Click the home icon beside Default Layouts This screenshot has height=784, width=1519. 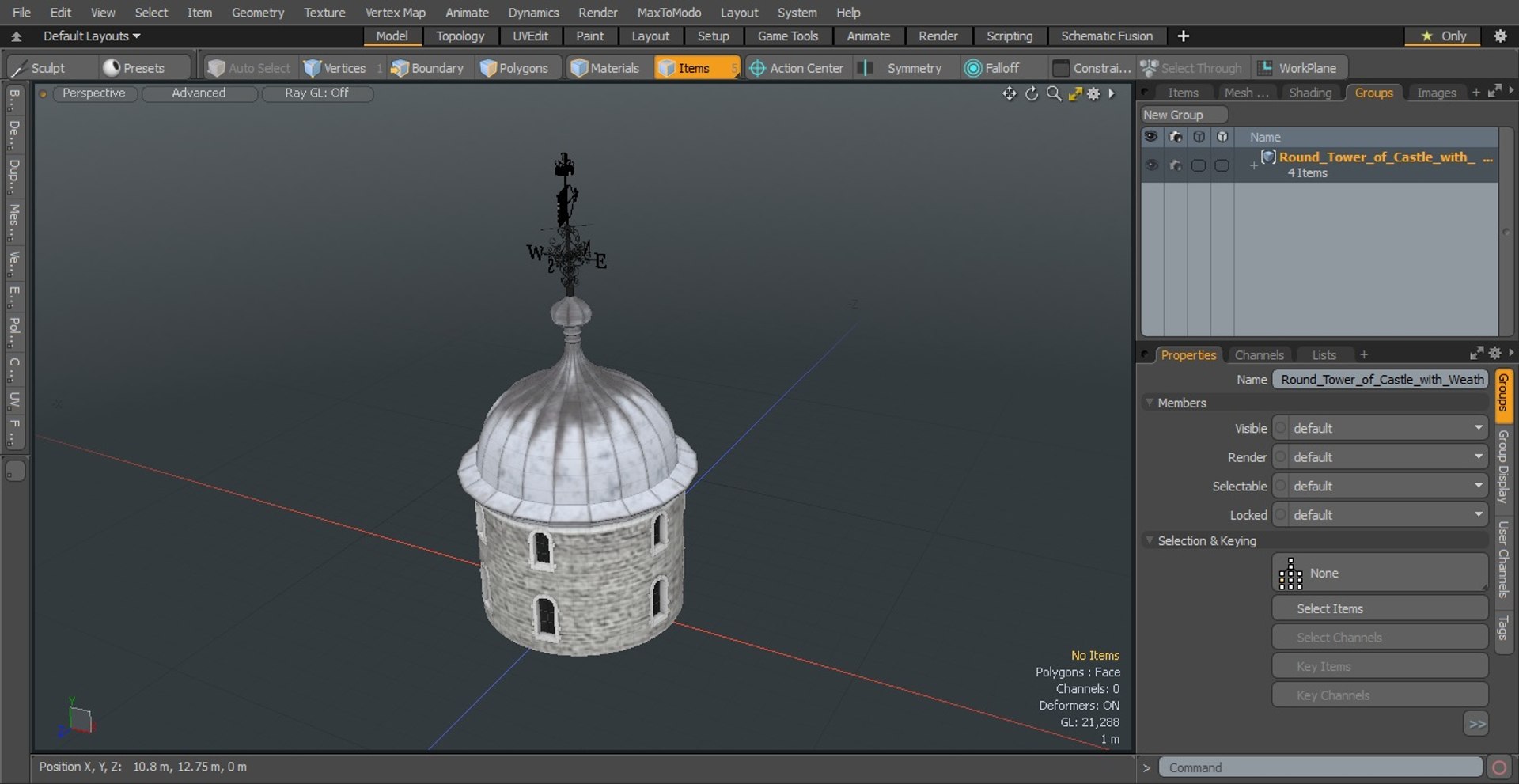coord(16,36)
